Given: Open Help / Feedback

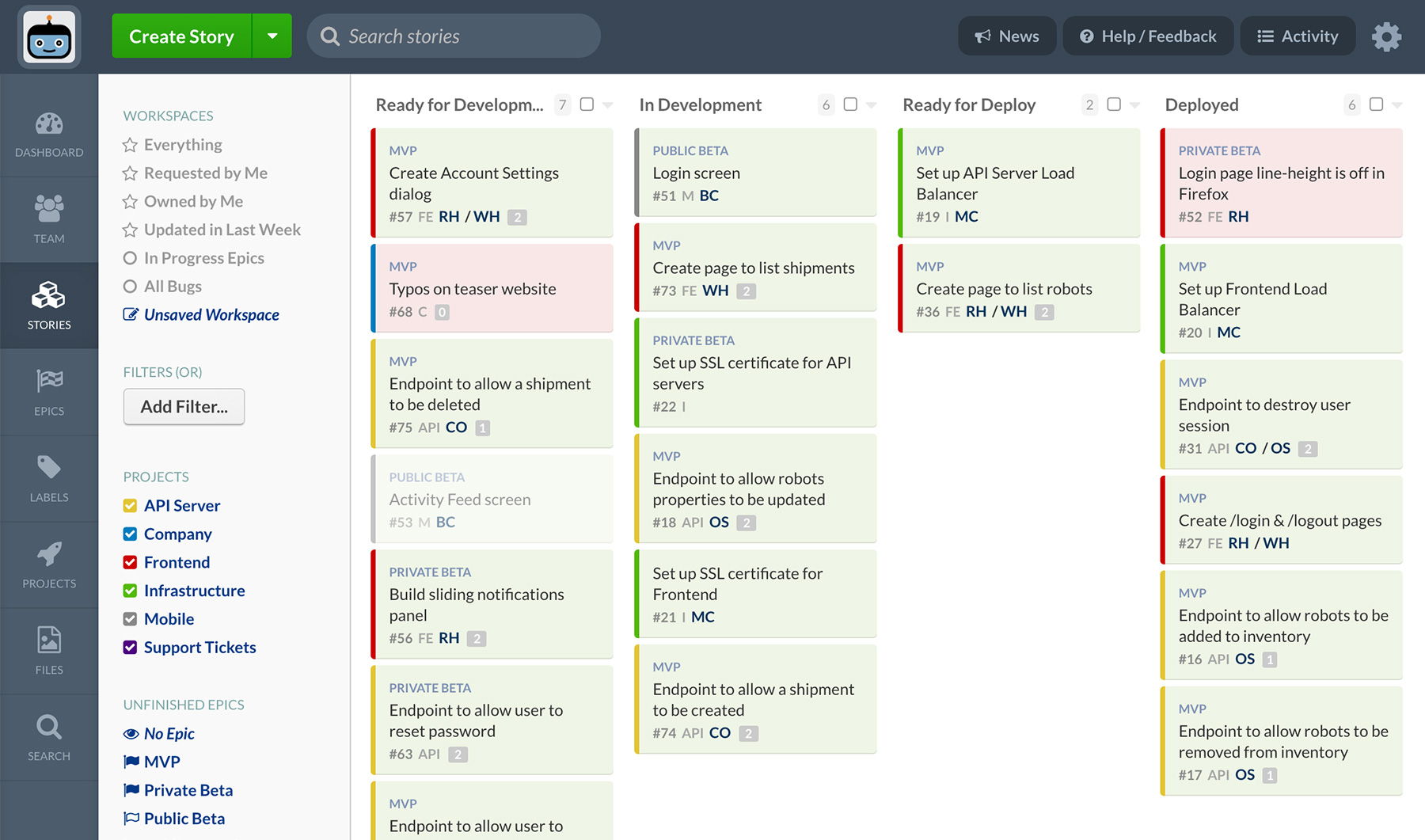Looking at the screenshot, I should tap(1147, 36).
